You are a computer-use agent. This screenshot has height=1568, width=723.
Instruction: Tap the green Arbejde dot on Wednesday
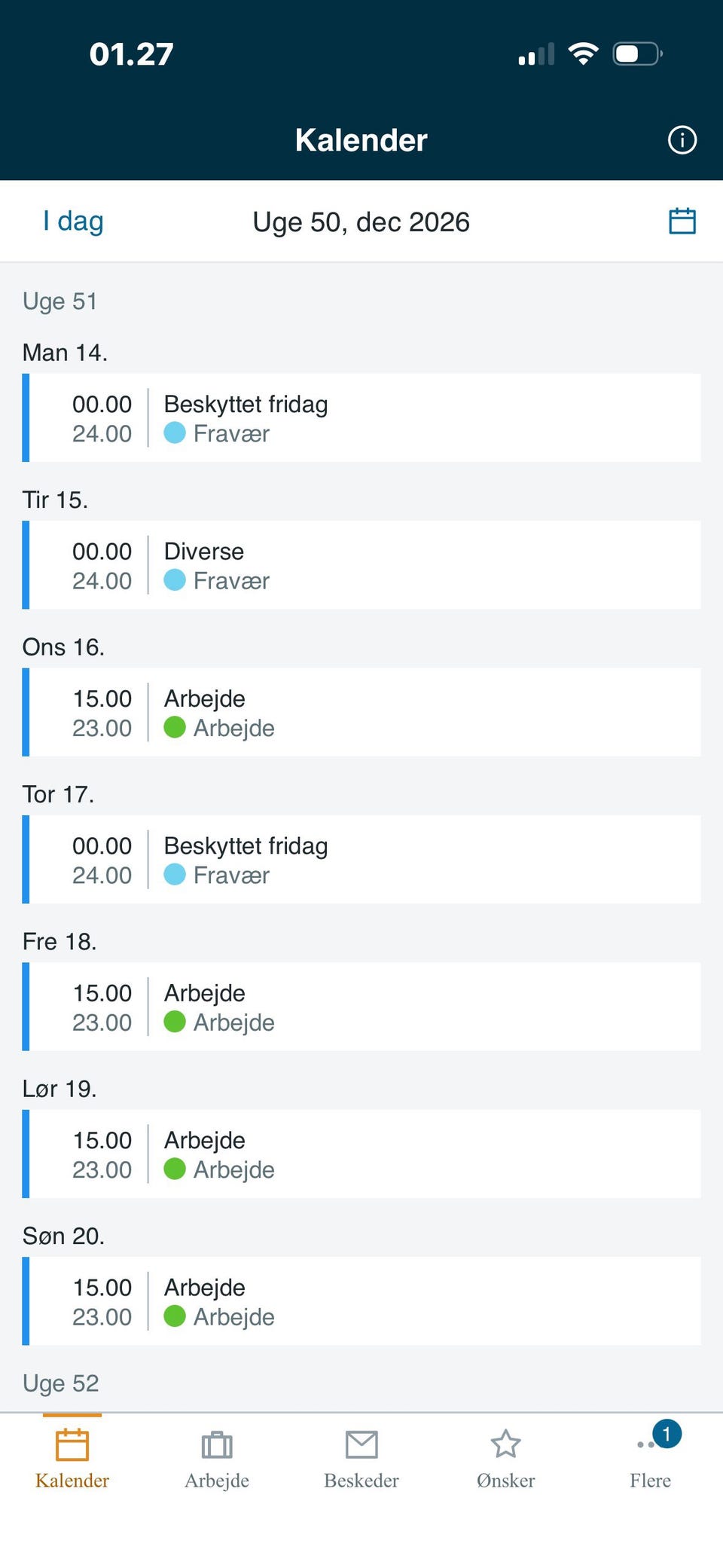coord(175,727)
